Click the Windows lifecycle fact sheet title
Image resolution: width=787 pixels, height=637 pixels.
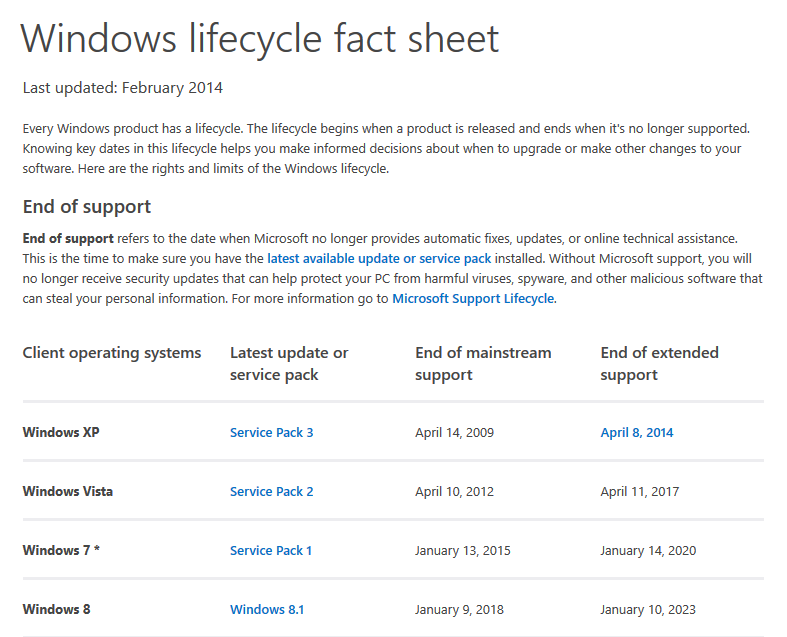click(x=260, y=38)
